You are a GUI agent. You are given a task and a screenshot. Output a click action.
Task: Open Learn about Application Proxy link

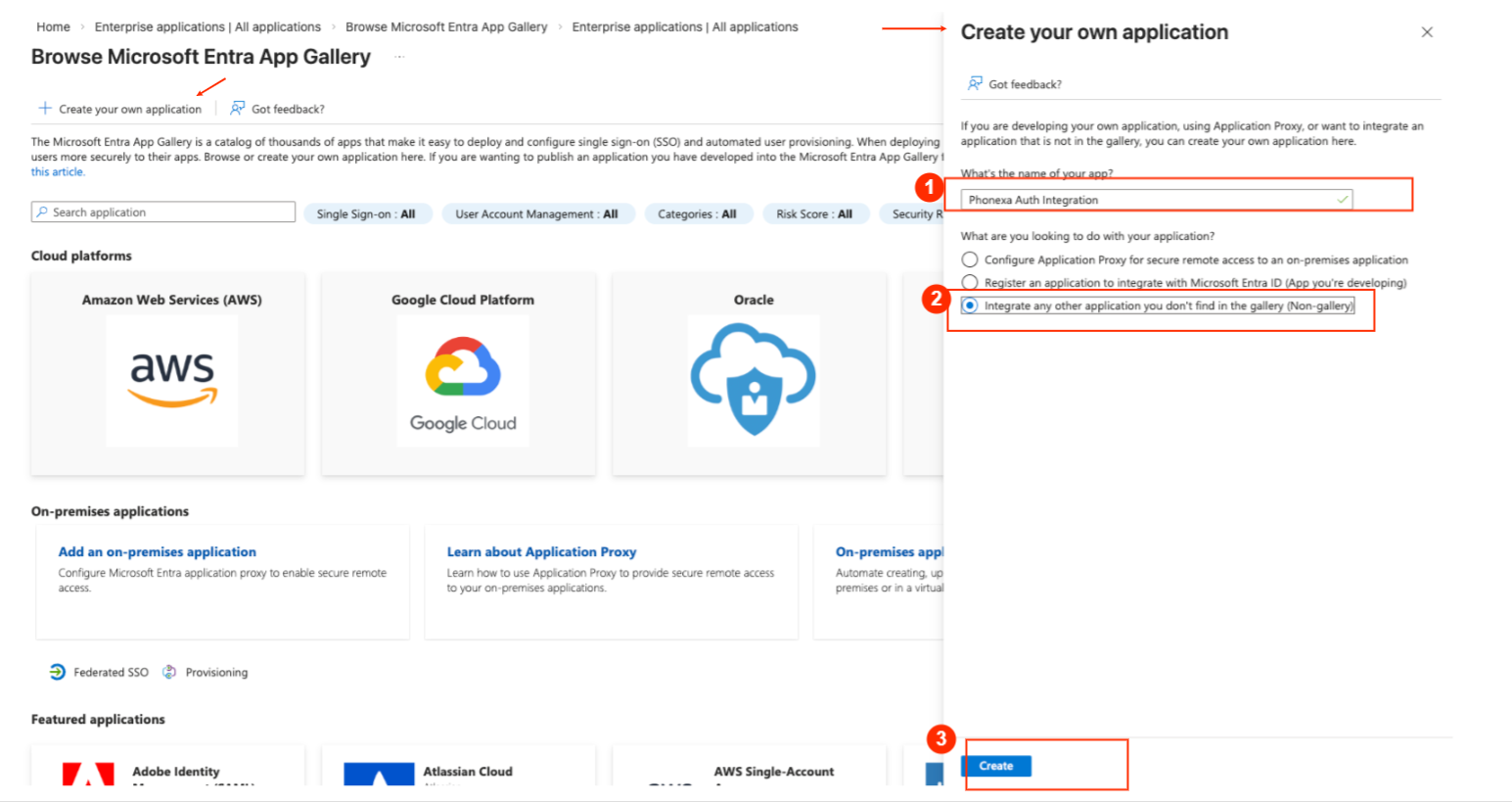tap(541, 552)
